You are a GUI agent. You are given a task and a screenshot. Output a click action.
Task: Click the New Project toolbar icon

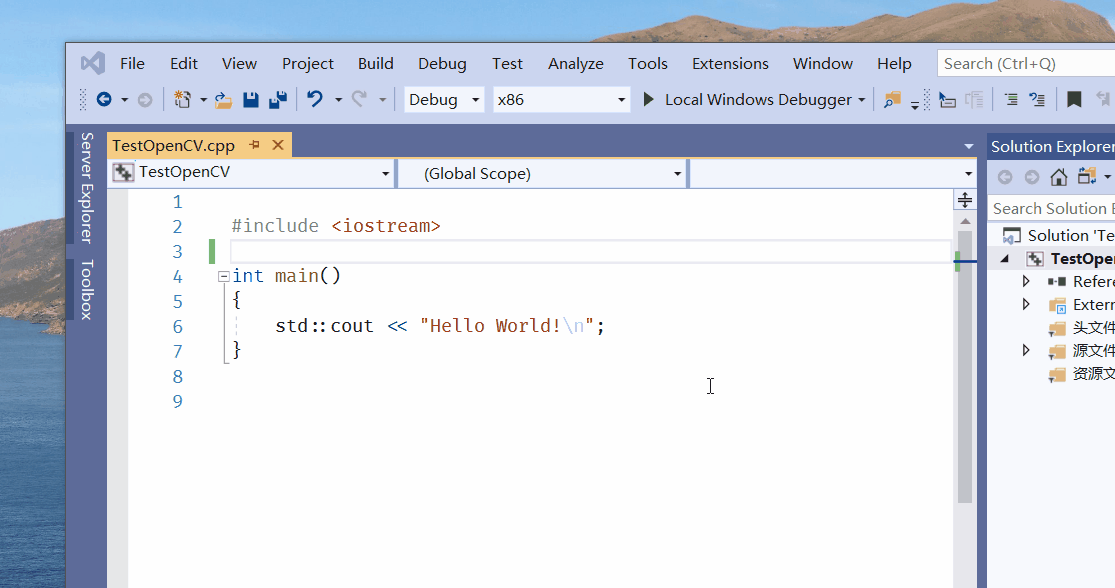tap(182, 100)
